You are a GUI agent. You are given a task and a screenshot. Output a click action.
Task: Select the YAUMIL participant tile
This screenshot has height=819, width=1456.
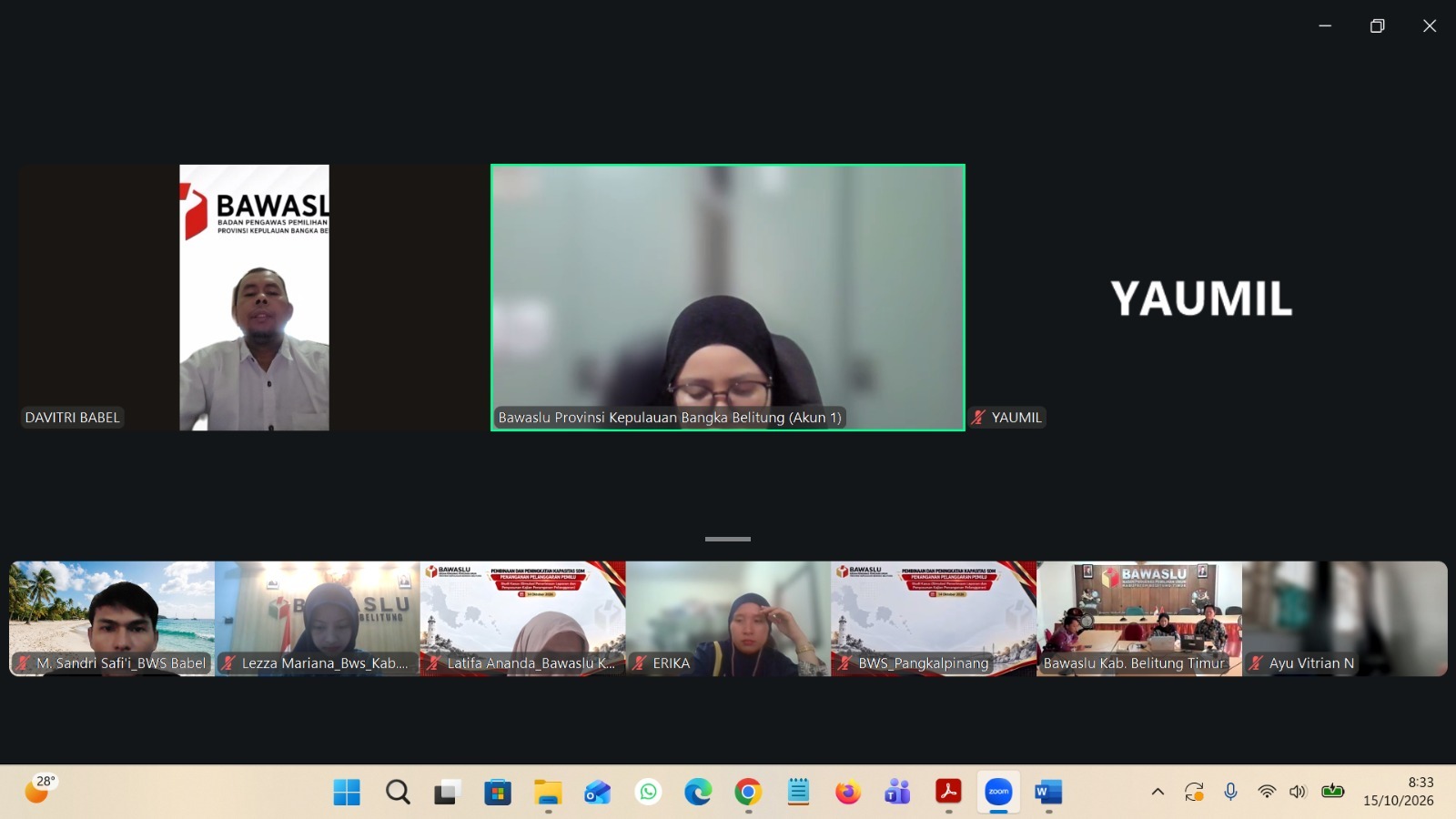pos(1202,298)
